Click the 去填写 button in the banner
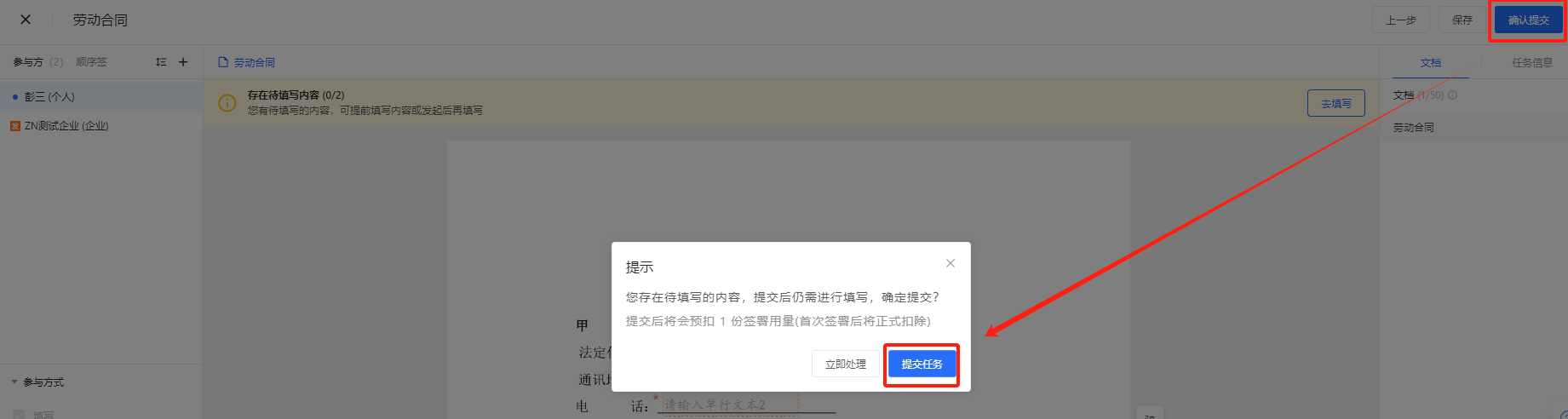 pyautogui.click(x=1335, y=104)
